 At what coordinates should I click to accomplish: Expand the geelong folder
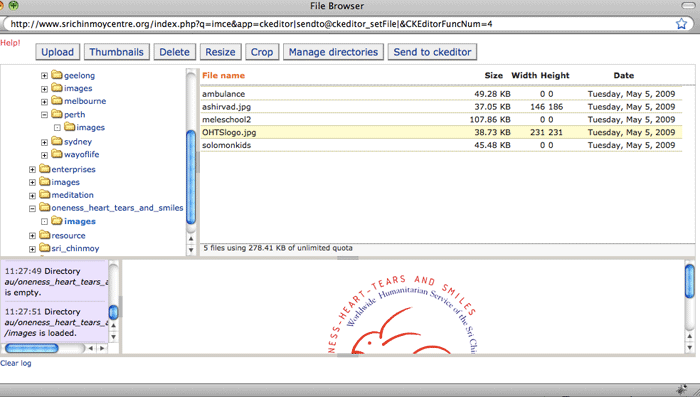[x=44, y=76]
